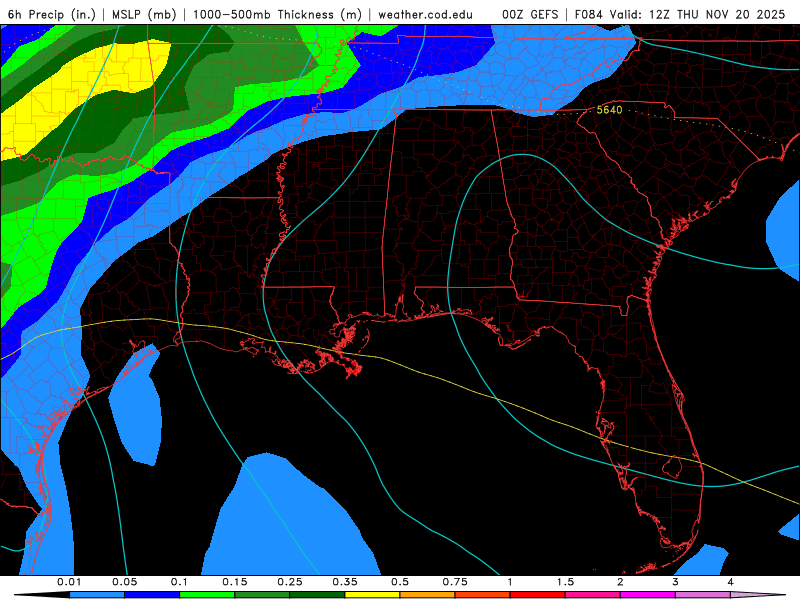Click the 0.15 legend value
The height and width of the screenshot is (600, 800).
pos(235,582)
